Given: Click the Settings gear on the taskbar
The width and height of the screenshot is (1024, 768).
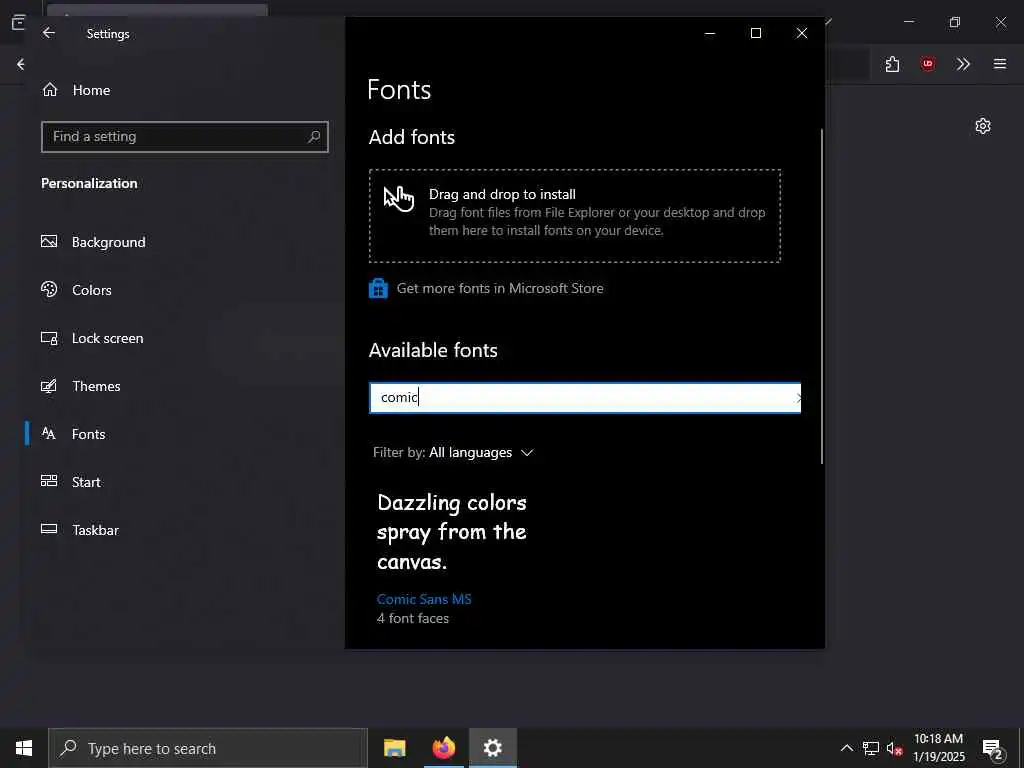Looking at the screenshot, I should pyautogui.click(x=492, y=748).
